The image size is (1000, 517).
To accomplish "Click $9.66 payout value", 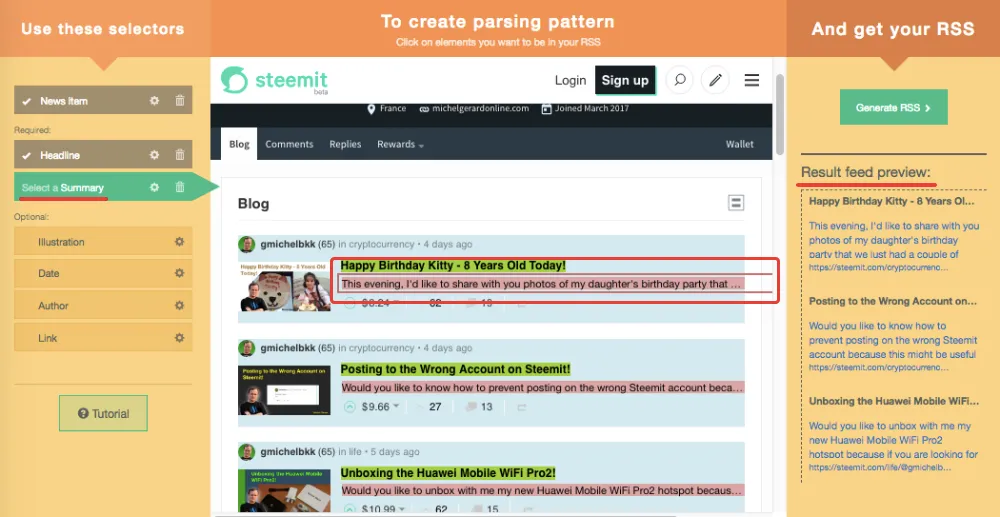I will (376, 407).
